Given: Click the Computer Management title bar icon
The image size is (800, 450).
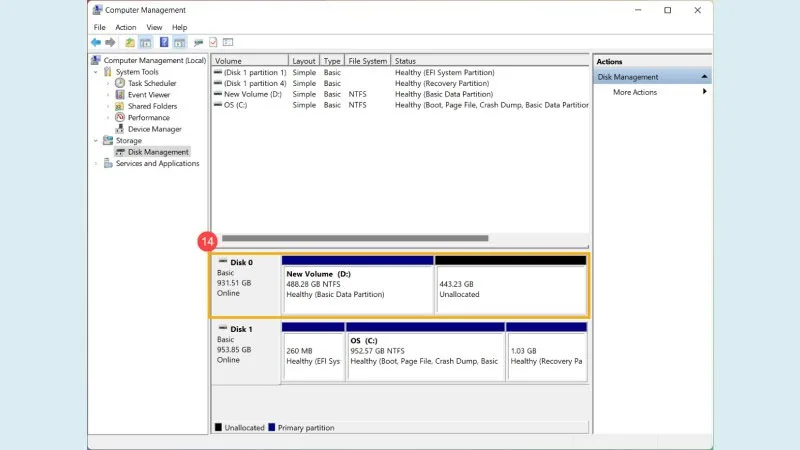Looking at the screenshot, I should 97,10.
